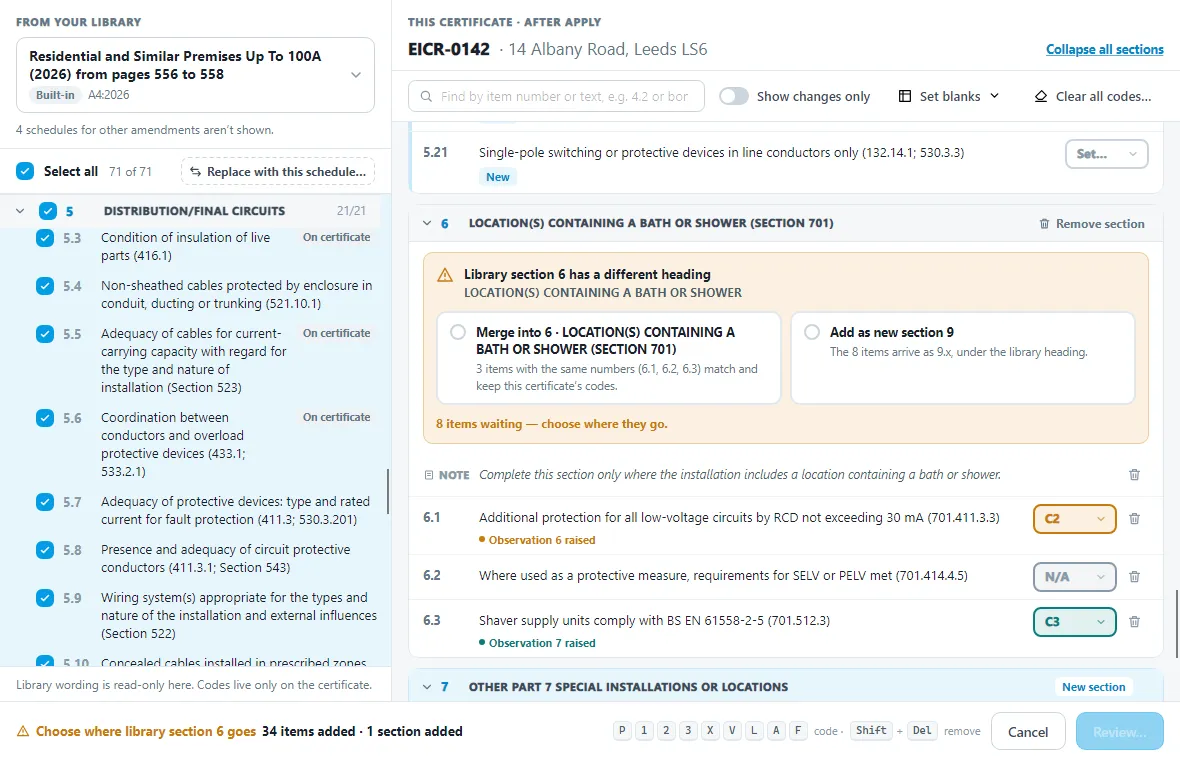Viewport: 1180px width, 760px height.
Task: Change the C2 code dropdown for 6.1
Action: point(1075,518)
